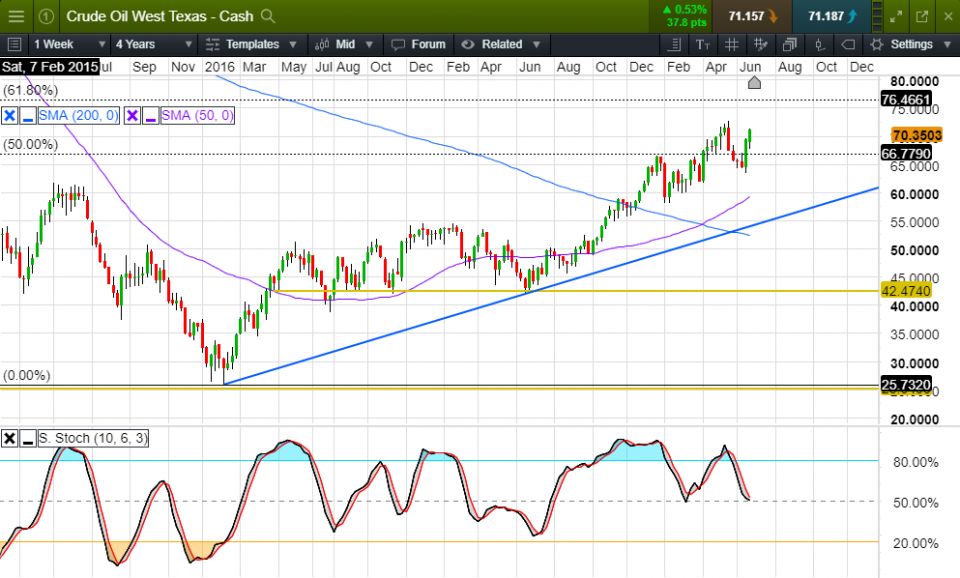This screenshot has width=960, height=578.
Task: Select the text annotation tool
Action: point(703,44)
